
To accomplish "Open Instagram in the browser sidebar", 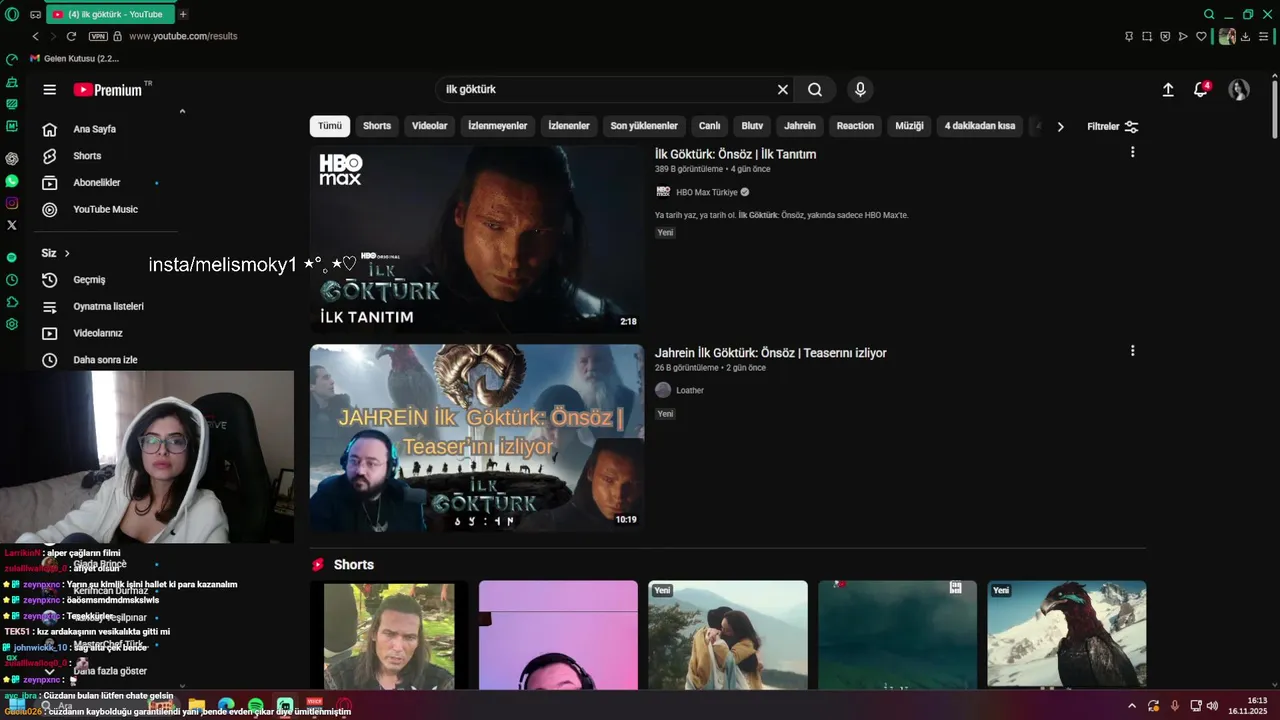I will pyautogui.click(x=12, y=203).
